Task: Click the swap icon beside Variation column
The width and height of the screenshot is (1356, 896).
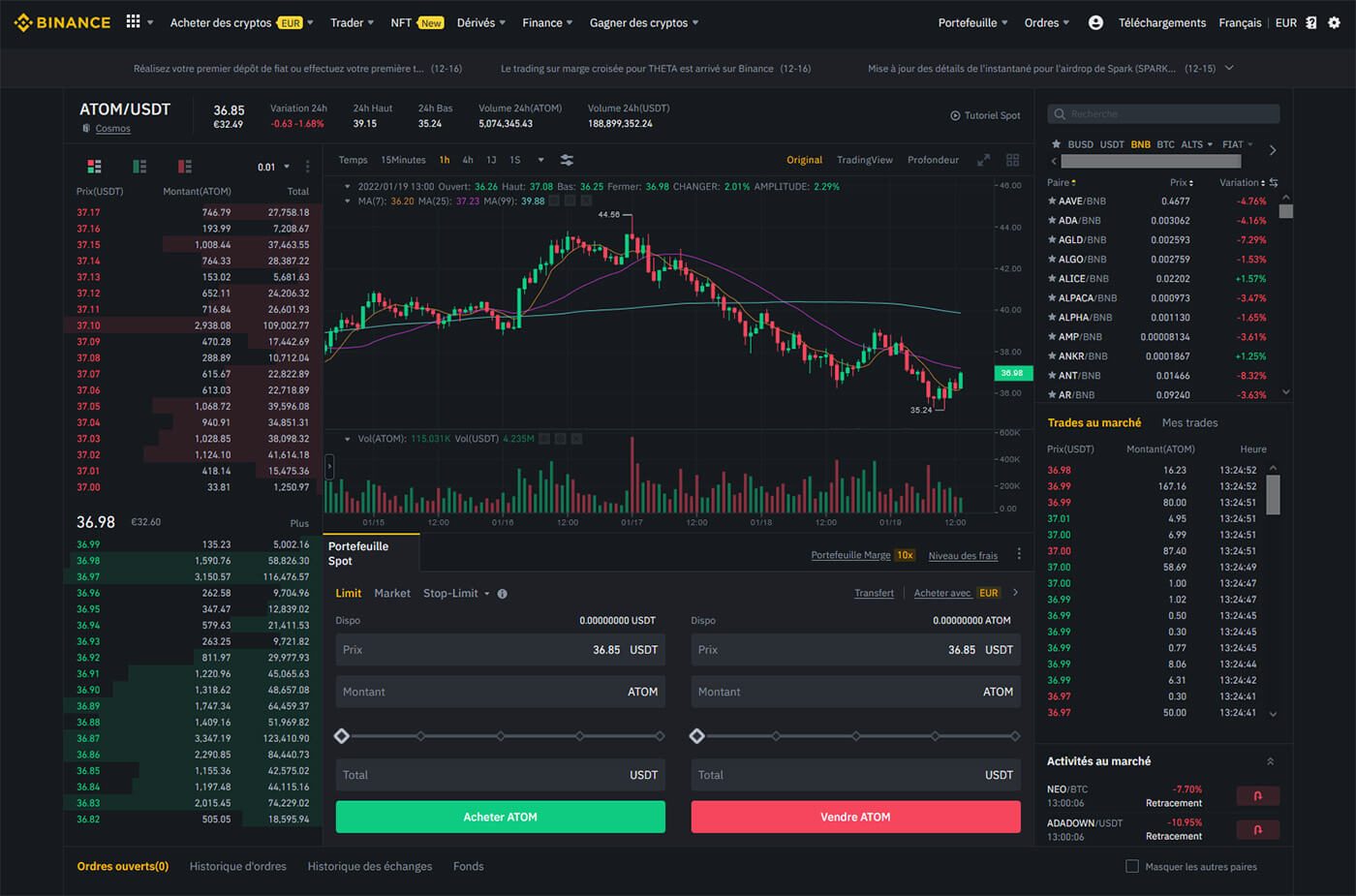Action: pos(1274,182)
